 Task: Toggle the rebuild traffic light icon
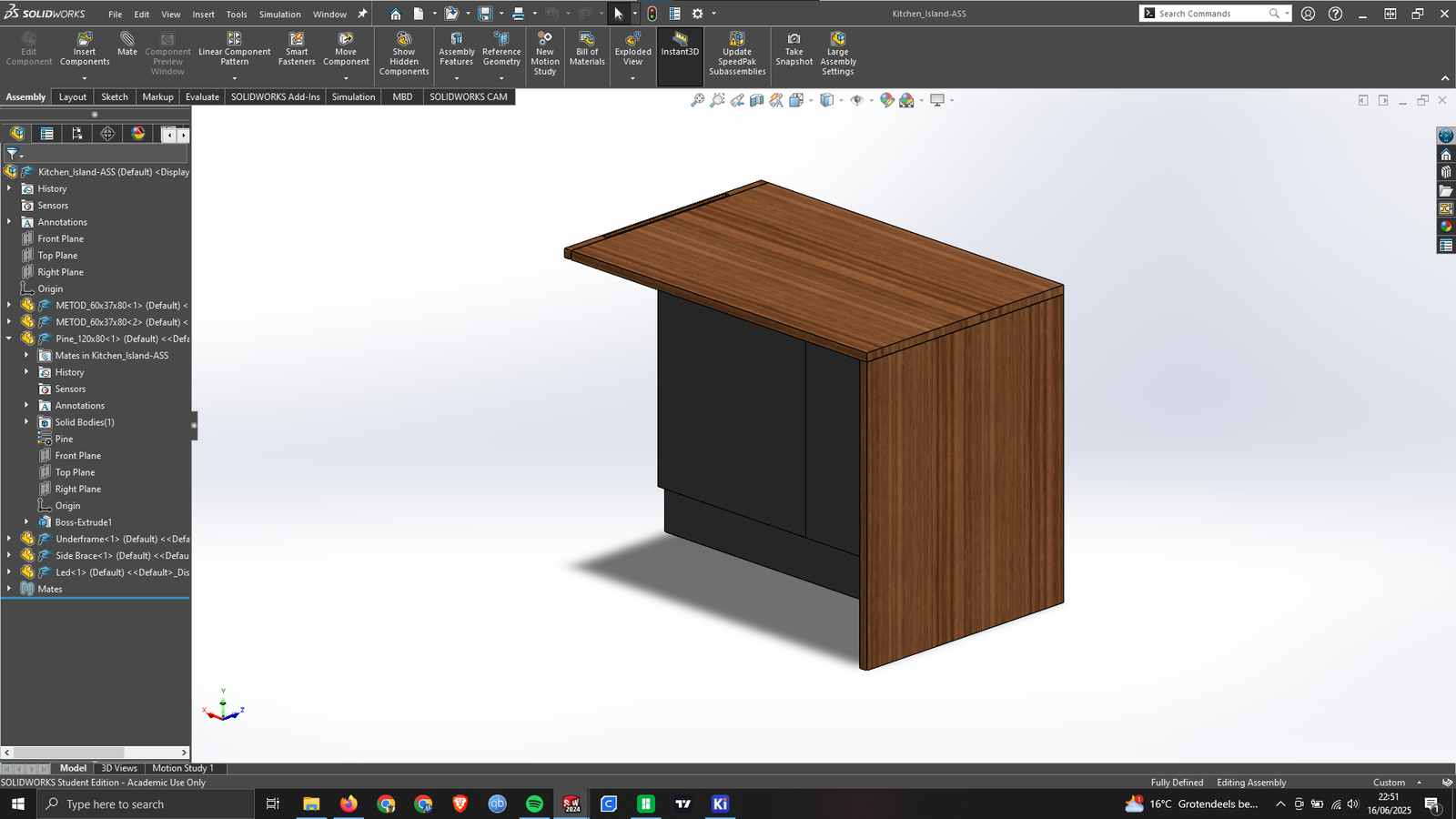[x=652, y=14]
